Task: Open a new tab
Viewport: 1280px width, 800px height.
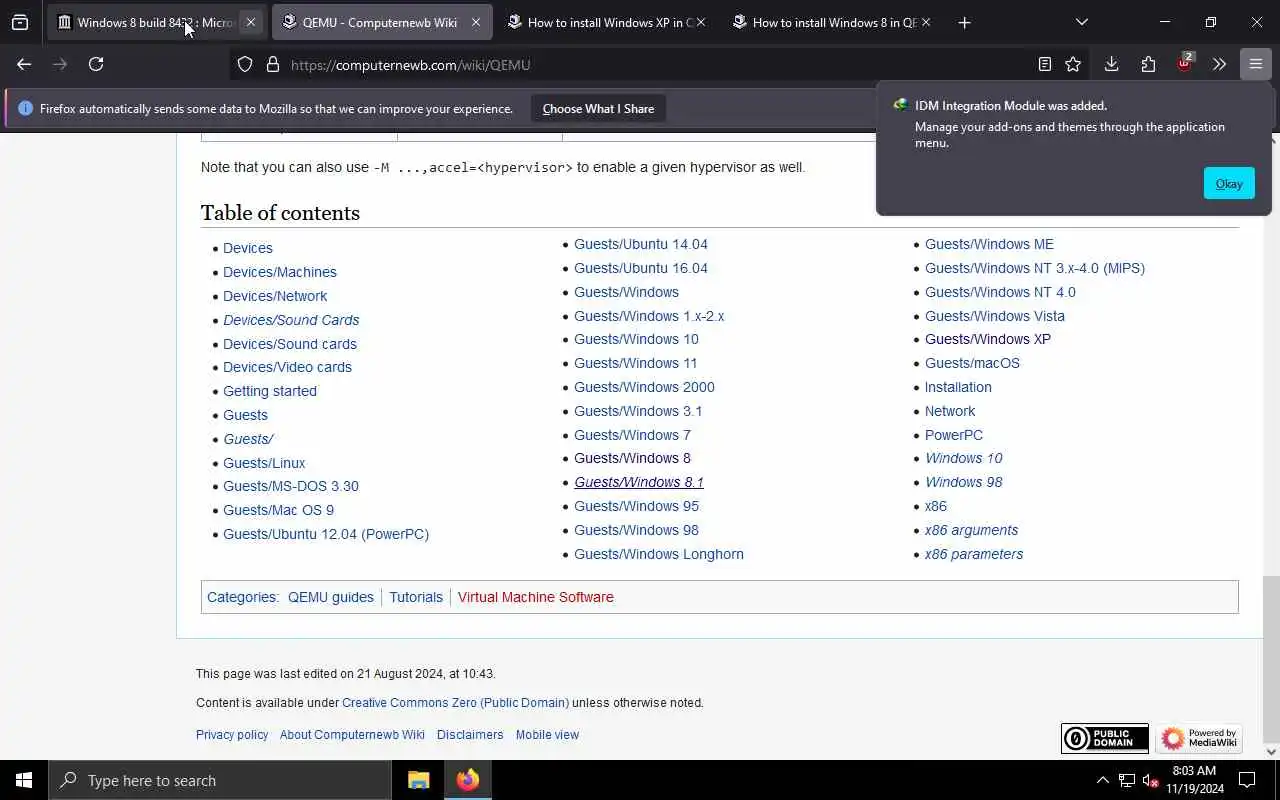Action: [x=964, y=22]
